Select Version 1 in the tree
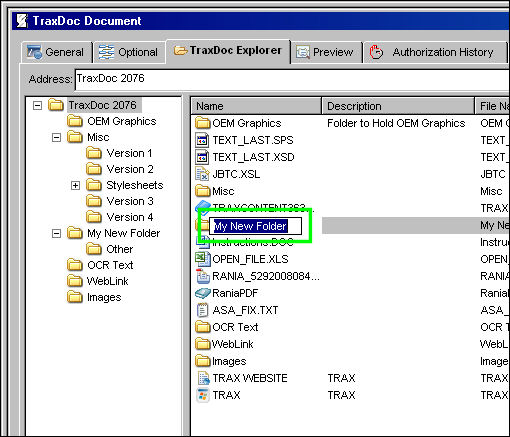Viewport: 510px width, 437px height. [x=129, y=153]
